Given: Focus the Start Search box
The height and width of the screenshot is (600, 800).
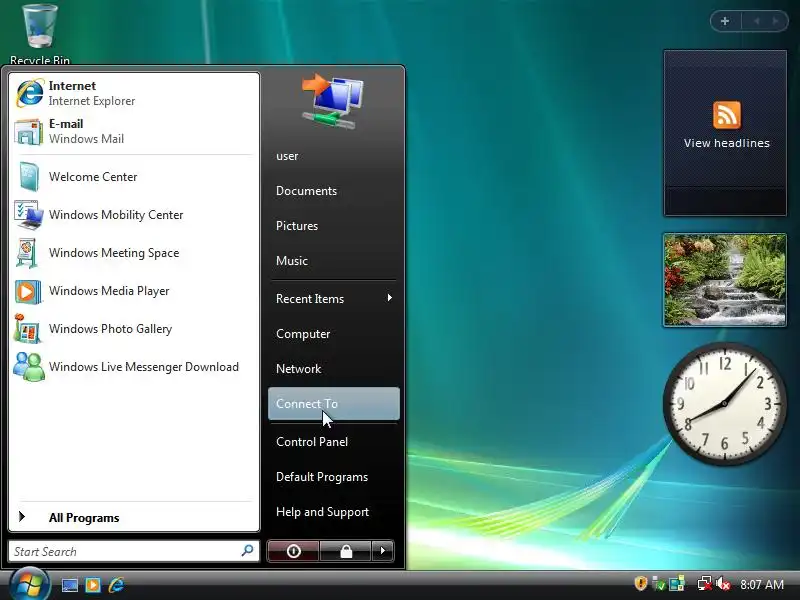Looking at the screenshot, I should click(134, 551).
